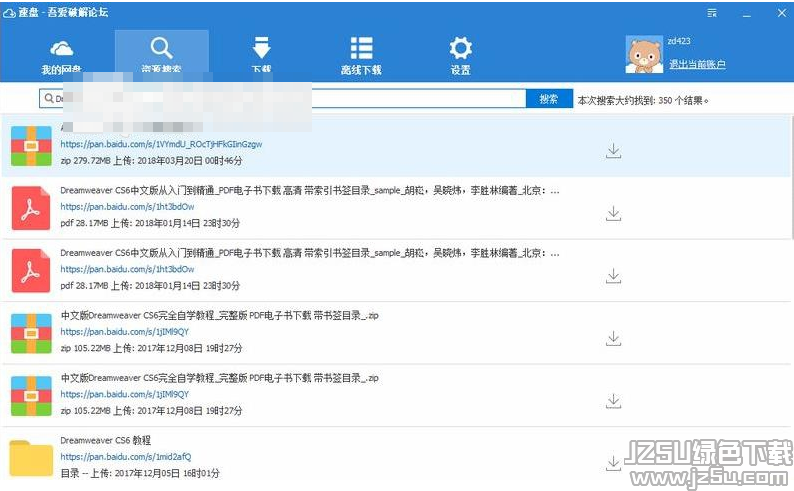The image size is (794, 491).
Task: Select the username zd423
Action: pyautogui.click(x=679, y=41)
